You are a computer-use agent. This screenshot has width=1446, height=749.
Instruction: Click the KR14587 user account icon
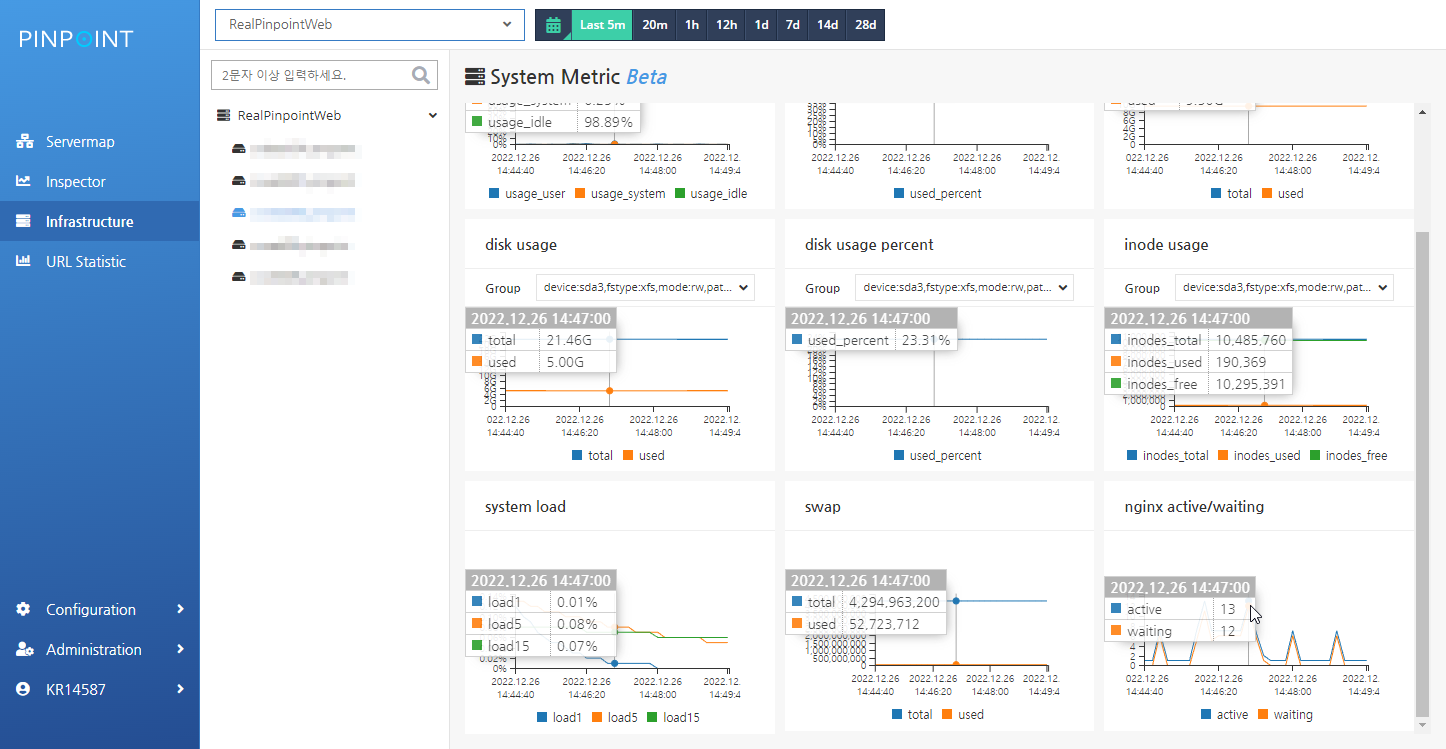24,689
